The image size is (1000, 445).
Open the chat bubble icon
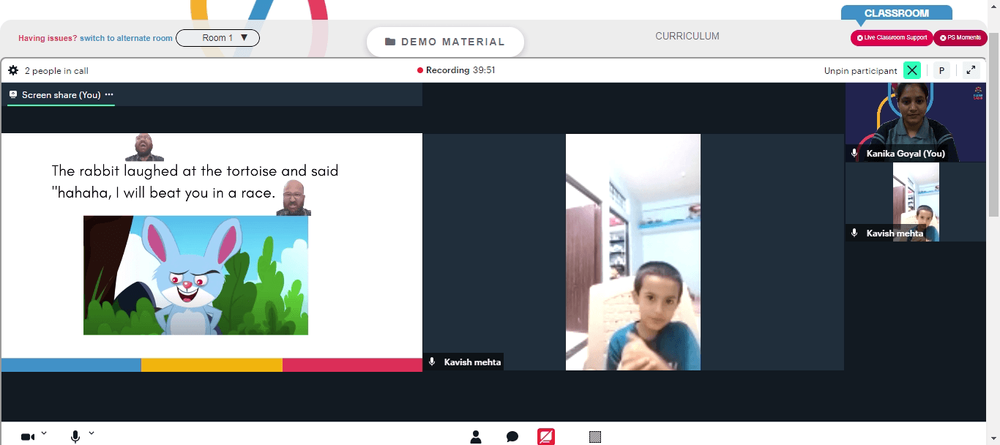[512, 437]
